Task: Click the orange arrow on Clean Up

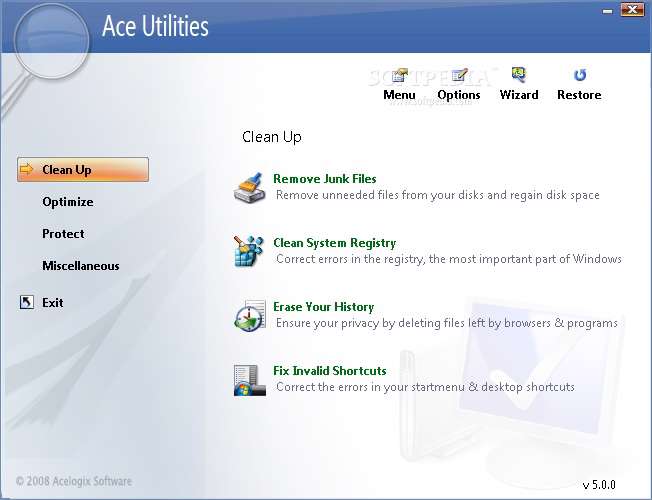Action: click(27, 169)
